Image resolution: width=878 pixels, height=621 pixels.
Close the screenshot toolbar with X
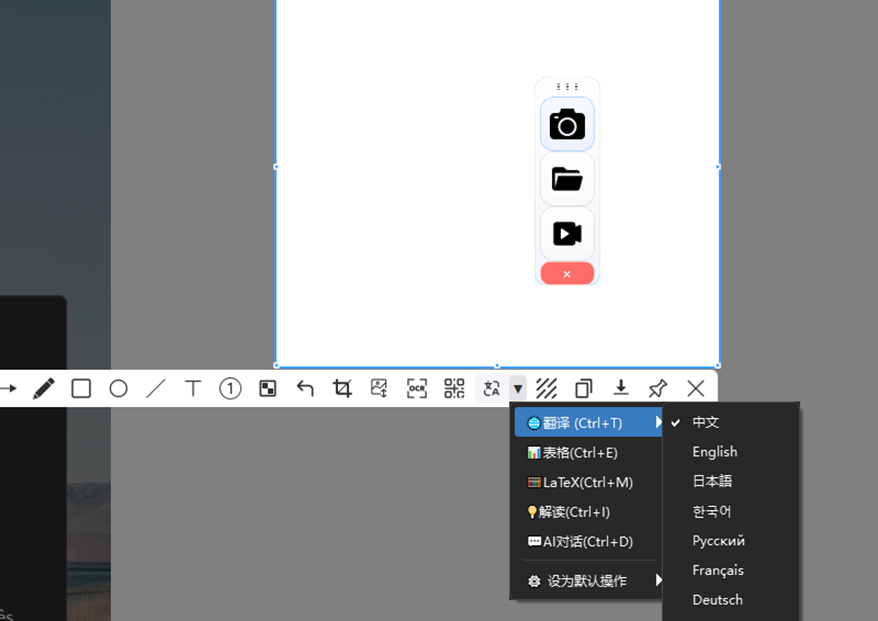(695, 388)
